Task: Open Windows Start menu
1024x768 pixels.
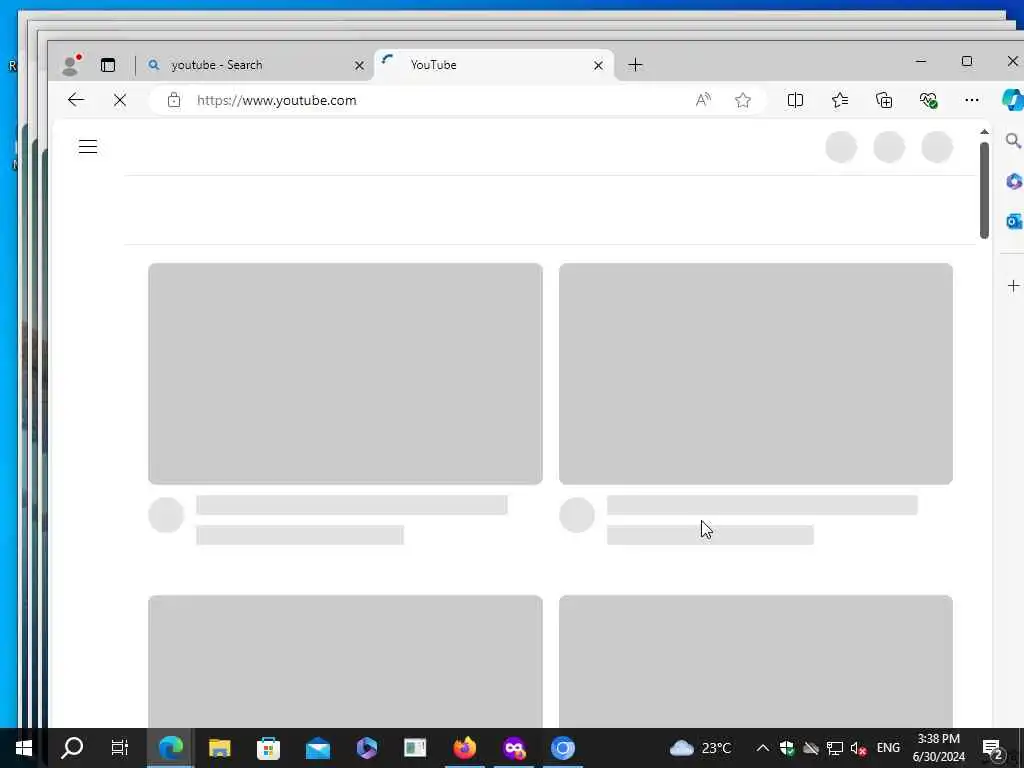Action: 24,748
